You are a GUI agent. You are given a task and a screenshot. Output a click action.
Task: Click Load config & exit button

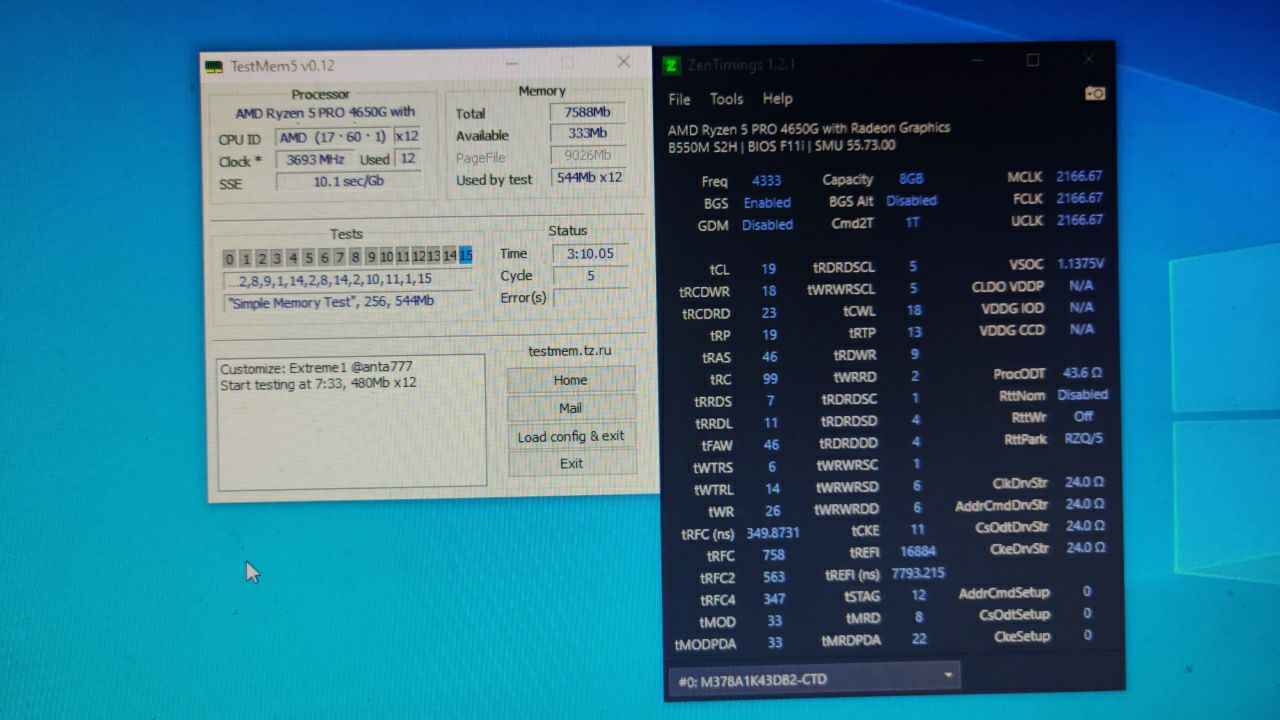571,436
